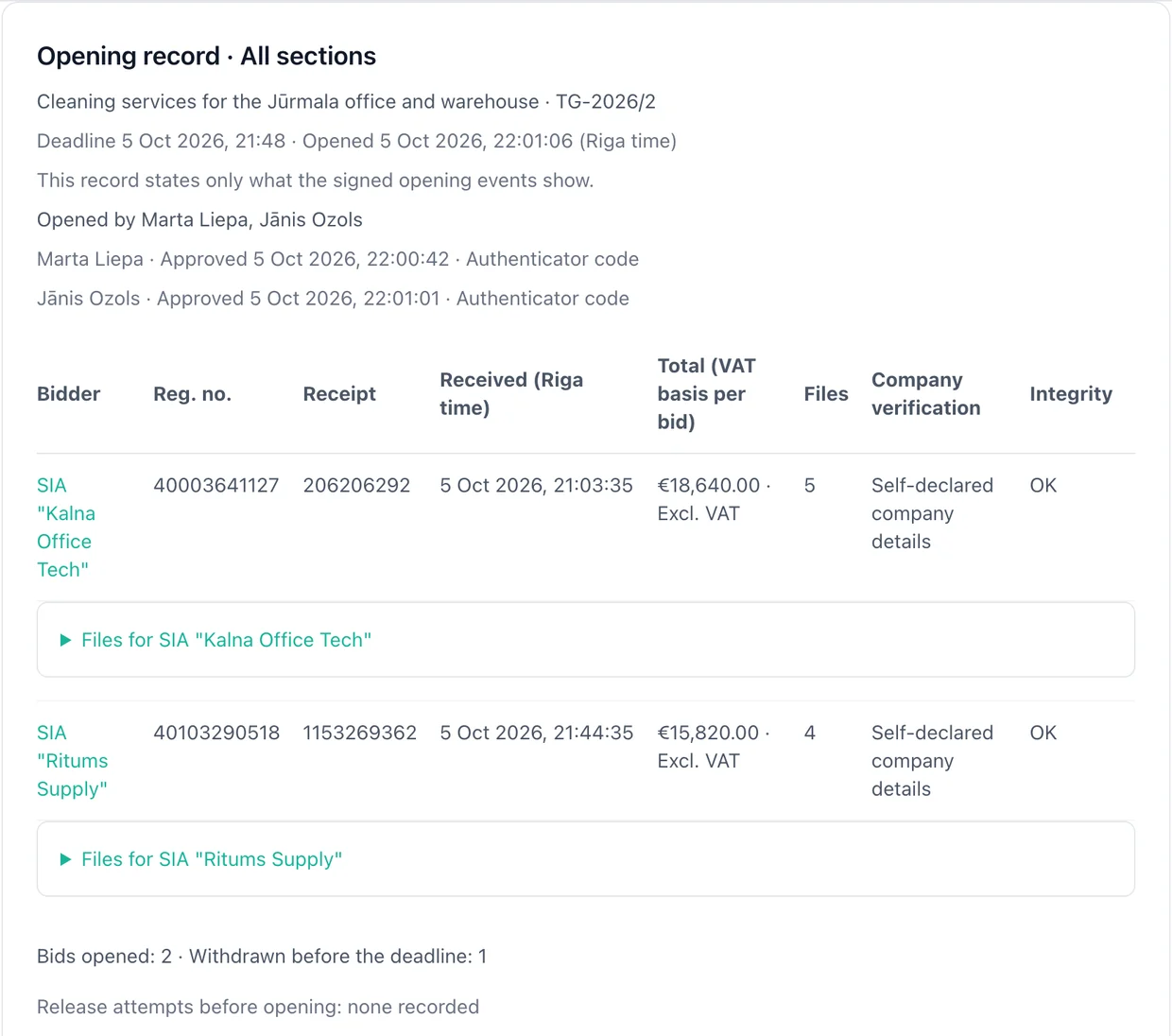Click the file count 5 for Kalna Office Tech
This screenshot has width=1172, height=1036.
[810, 486]
